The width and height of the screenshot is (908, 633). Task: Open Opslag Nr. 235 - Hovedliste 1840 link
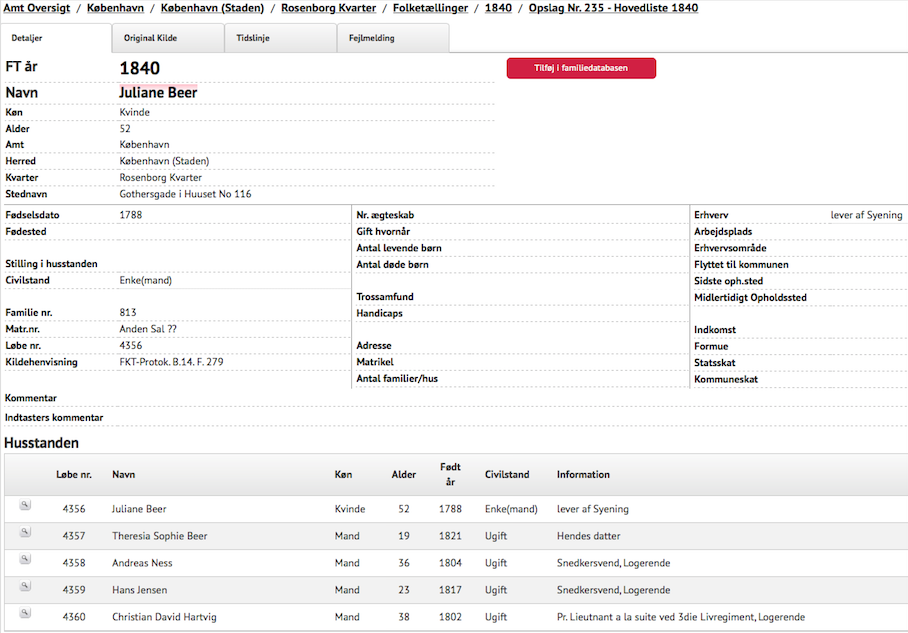(x=613, y=8)
